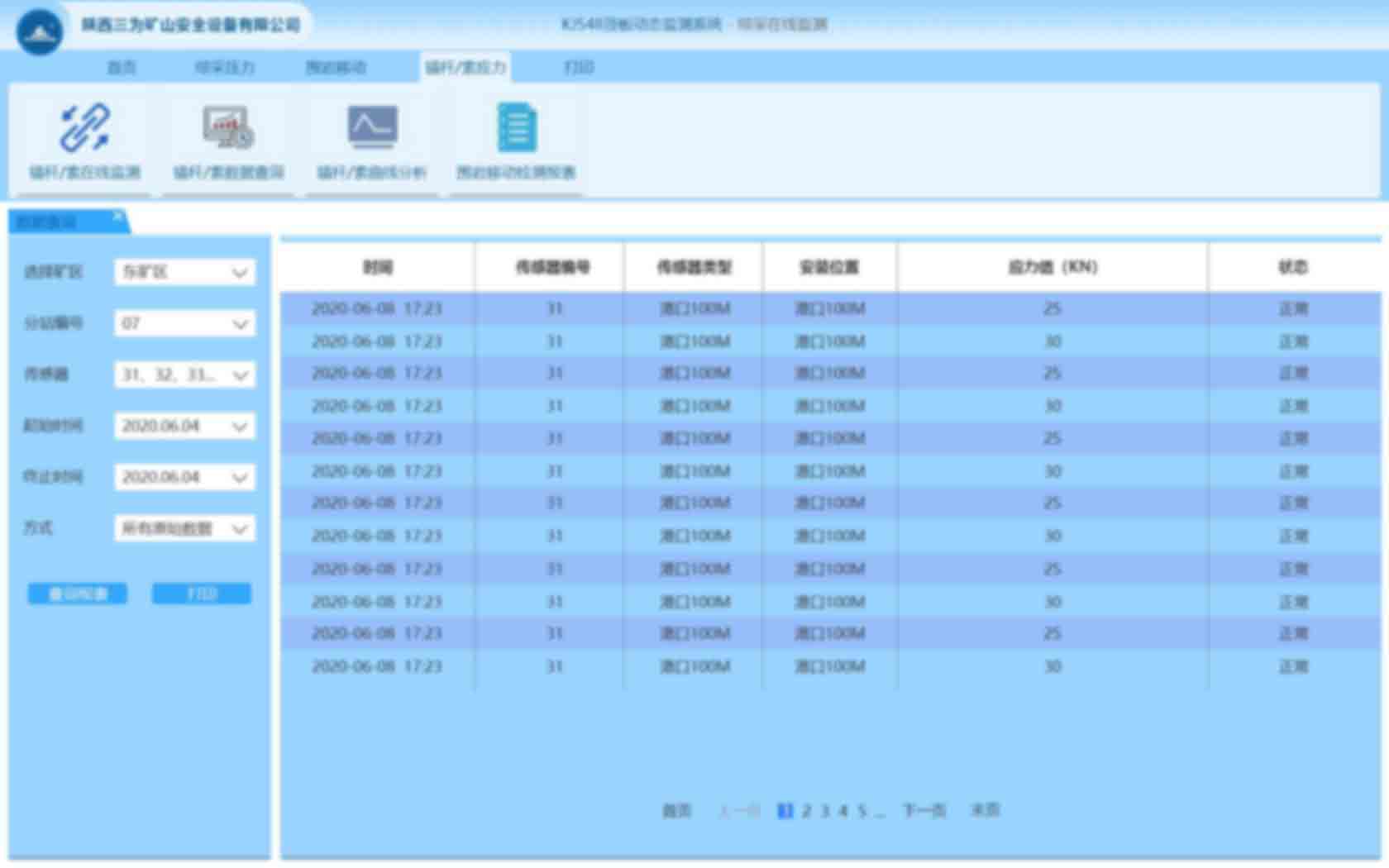Open the 打印 menu tab

tap(579, 67)
